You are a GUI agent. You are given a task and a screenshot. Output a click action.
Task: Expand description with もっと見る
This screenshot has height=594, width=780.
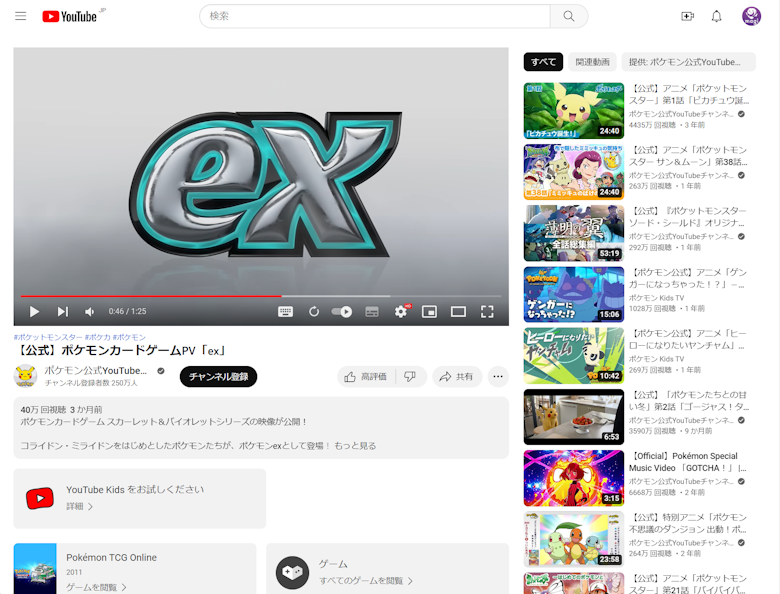[x=354, y=446]
